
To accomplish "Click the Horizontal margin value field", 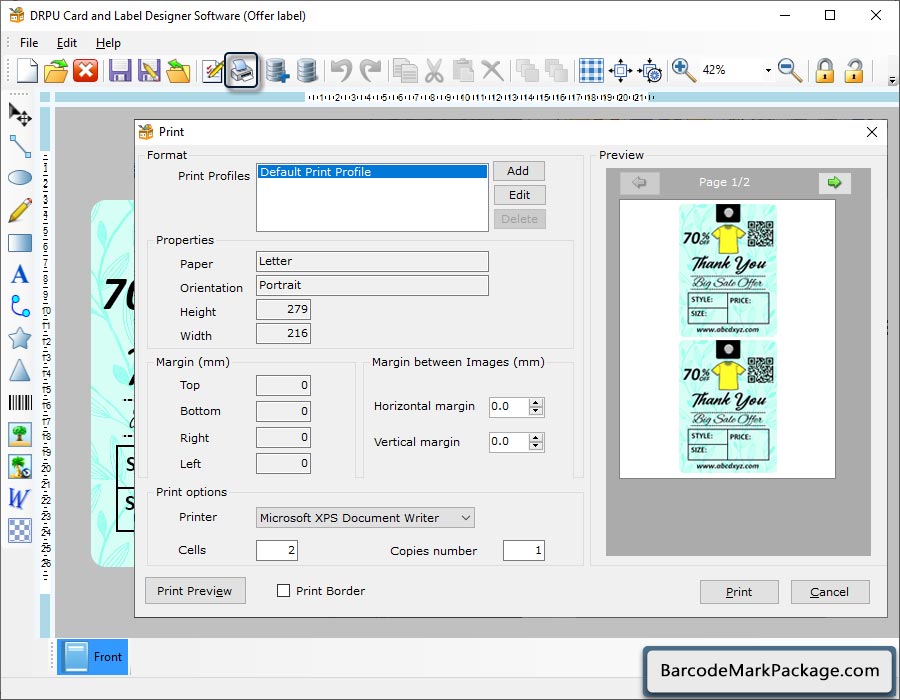I will tap(509, 407).
